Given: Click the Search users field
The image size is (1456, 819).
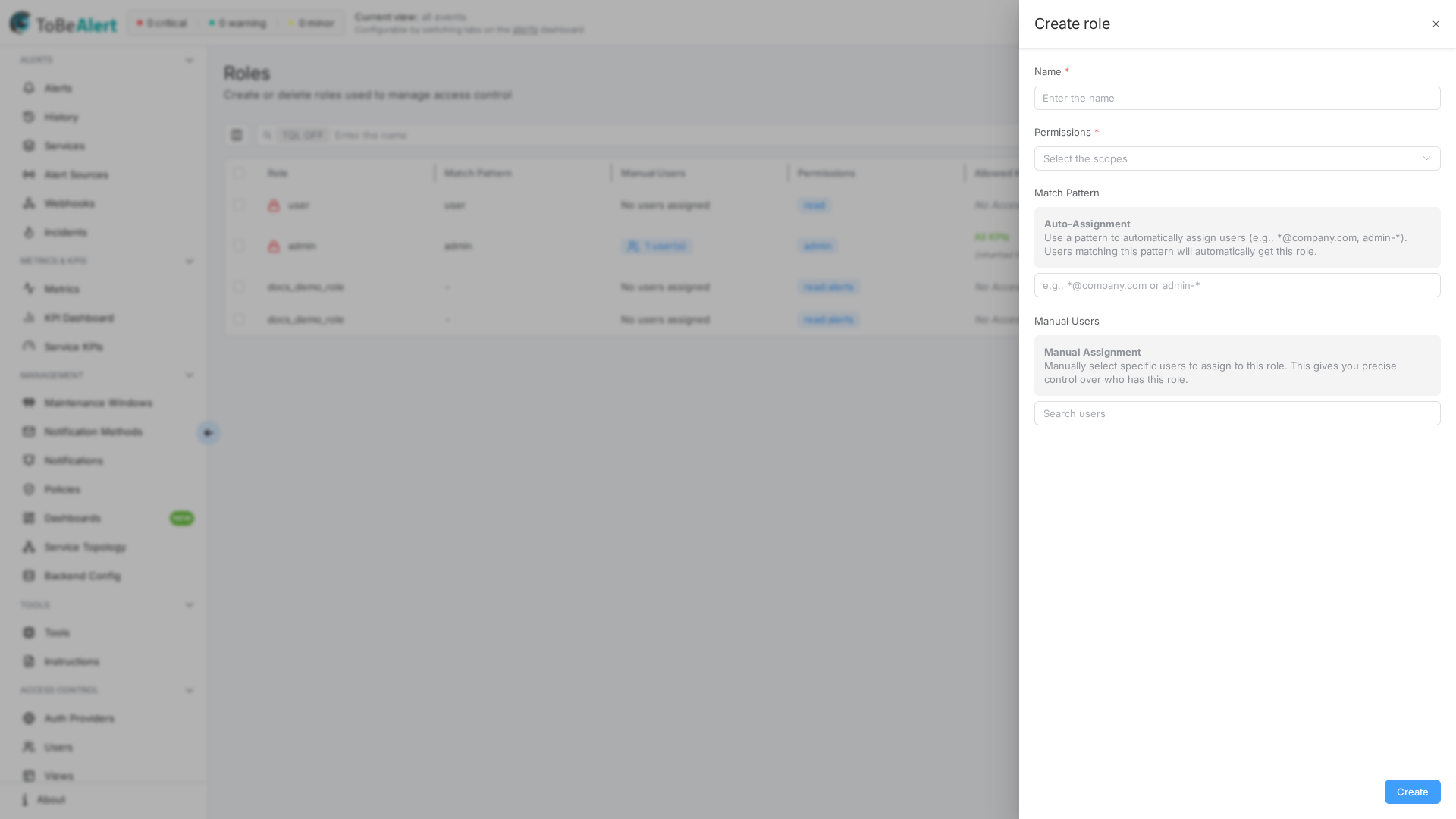Looking at the screenshot, I should click(1237, 413).
